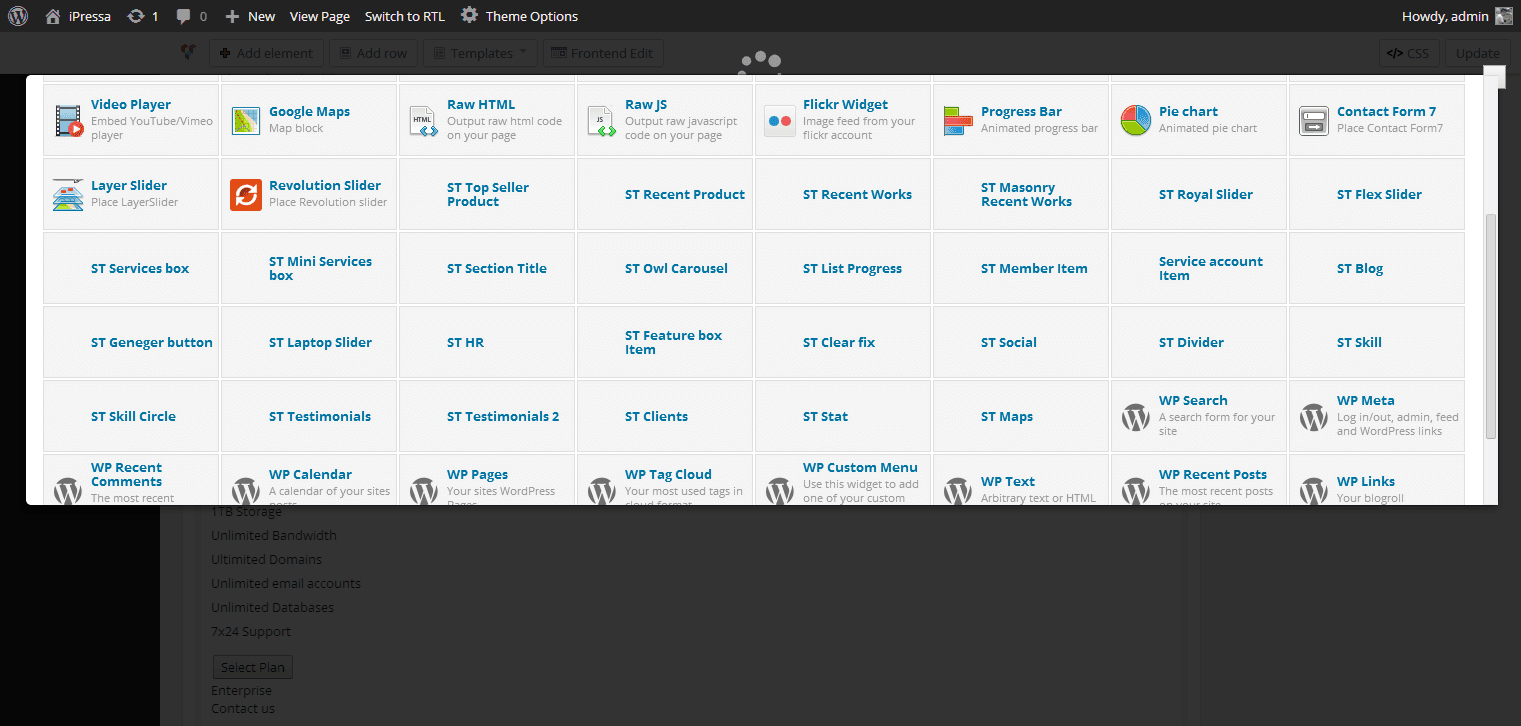Add ST Top Seller Product element
Screen dimensions: 1521x726
[x=487, y=195]
